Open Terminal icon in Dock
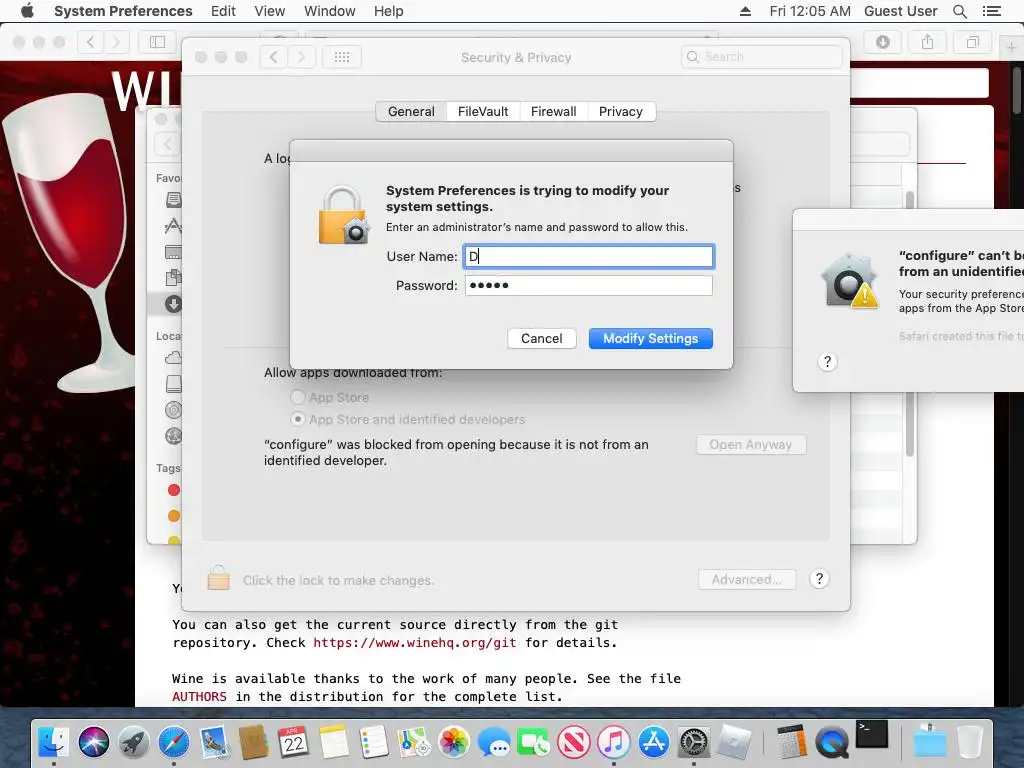The height and width of the screenshot is (768, 1024). (872, 735)
